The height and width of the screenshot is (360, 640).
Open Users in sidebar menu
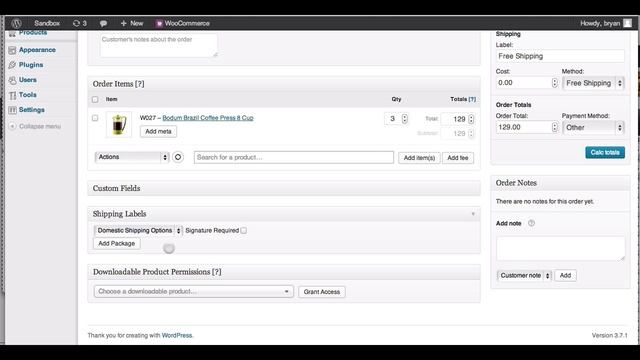point(28,80)
